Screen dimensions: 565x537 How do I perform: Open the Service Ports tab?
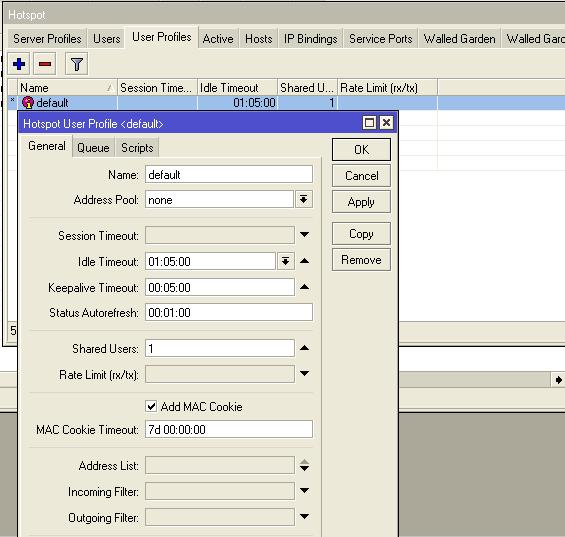tap(381, 39)
